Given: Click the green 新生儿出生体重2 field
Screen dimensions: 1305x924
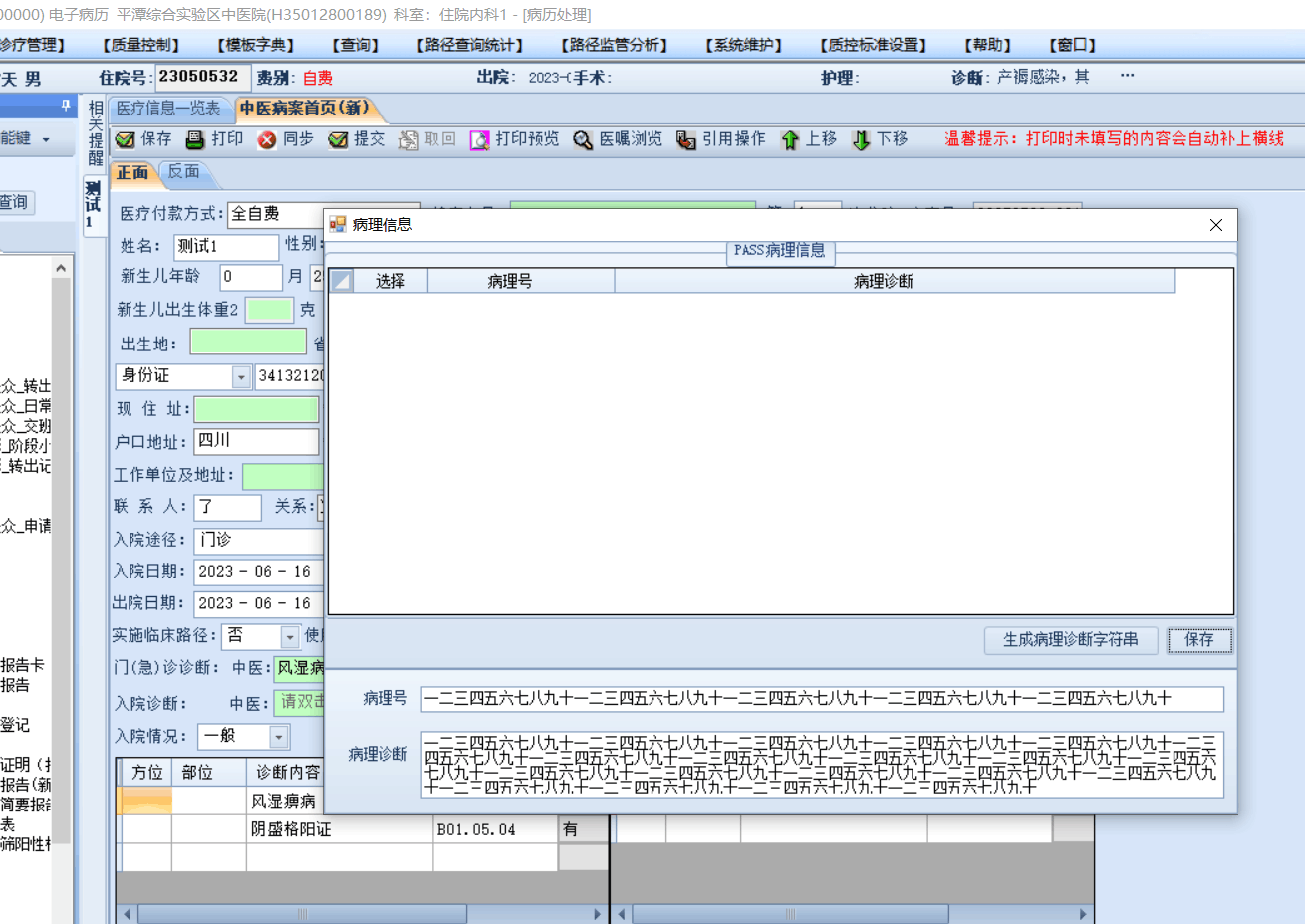Looking at the screenshot, I should [269, 310].
